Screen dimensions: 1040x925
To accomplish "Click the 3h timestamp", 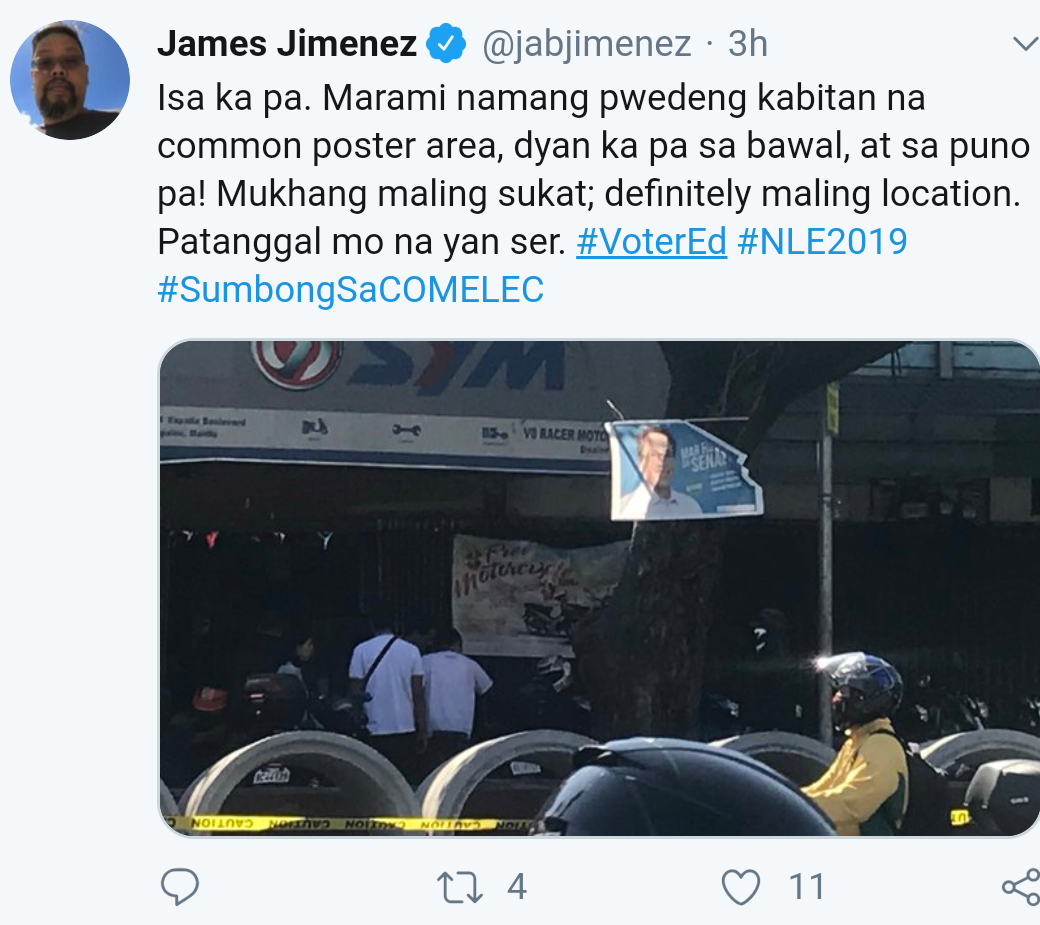I will pos(748,44).
